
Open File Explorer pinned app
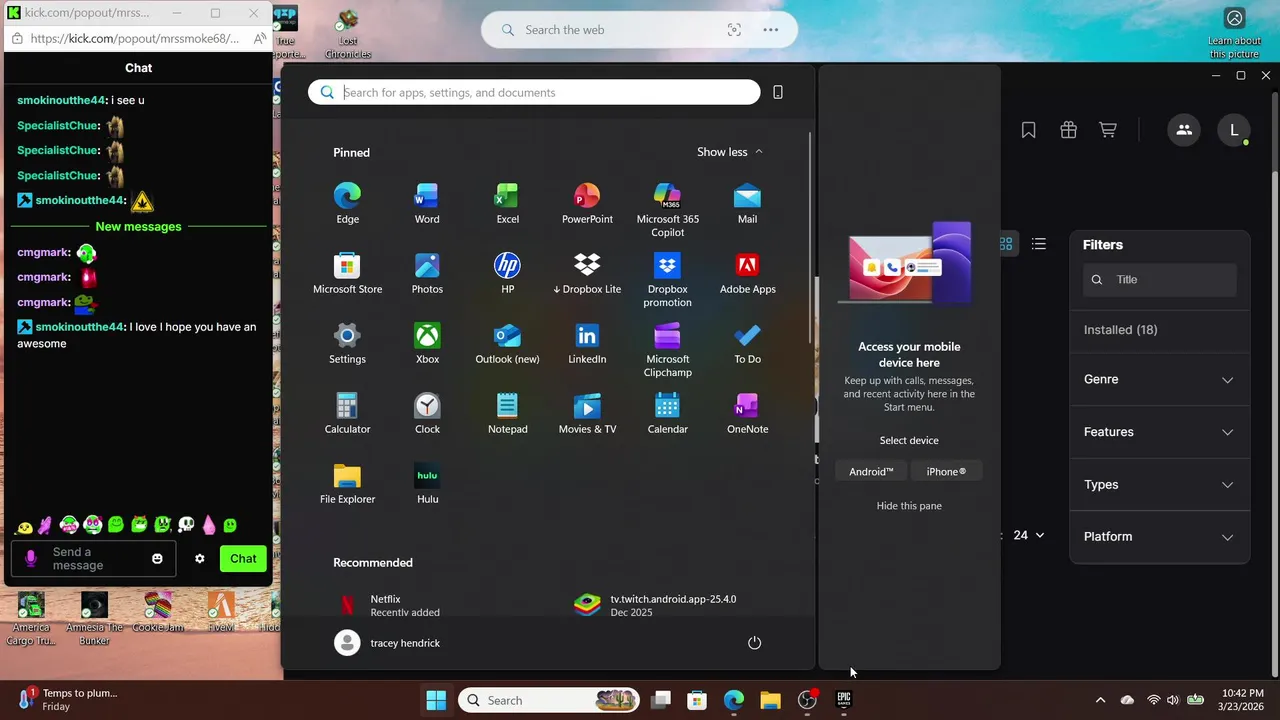click(x=347, y=483)
